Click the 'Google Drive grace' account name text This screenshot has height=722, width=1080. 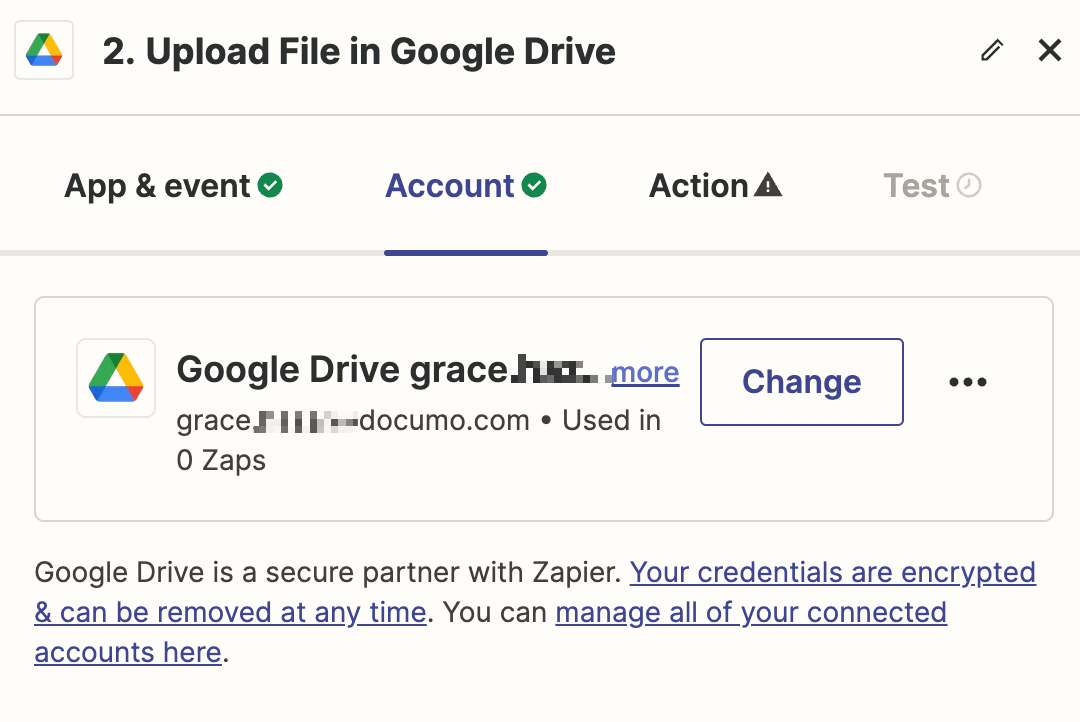(342, 370)
